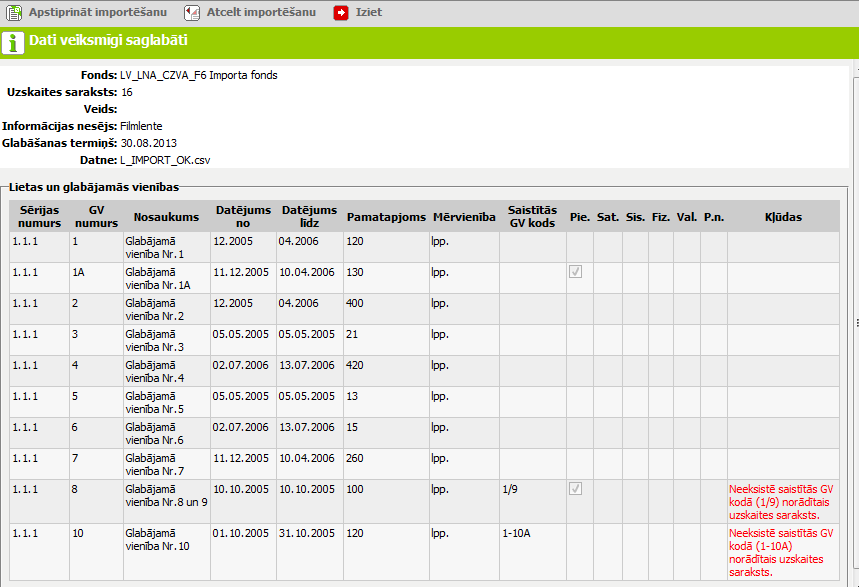Image resolution: width=859 pixels, height=587 pixels.
Task: Click the Atcelt importēšanu cancel icon
Action: (x=192, y=13)
